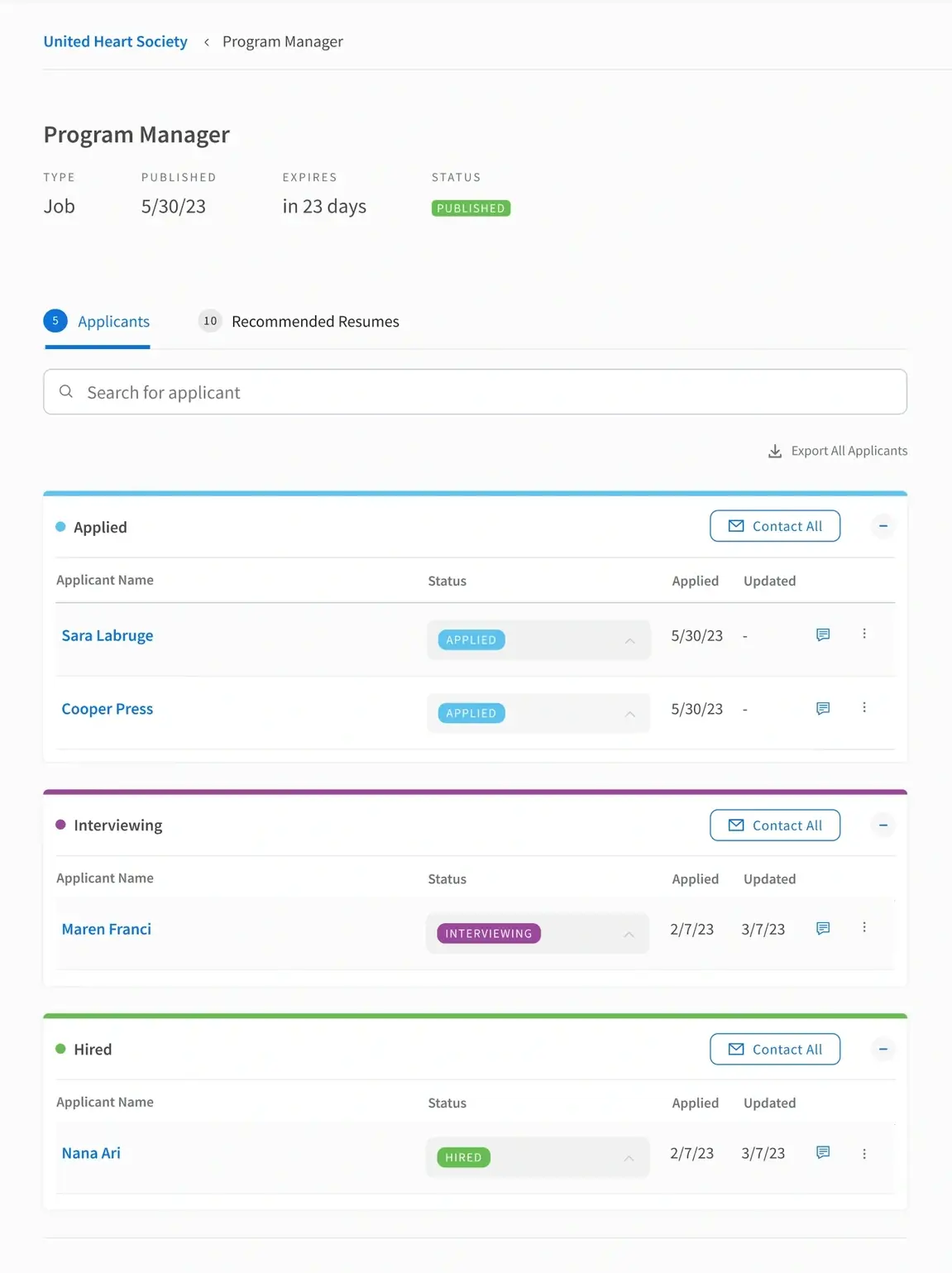
Task: Click the Program Manager page heading
Action: (x=136, y=134)
